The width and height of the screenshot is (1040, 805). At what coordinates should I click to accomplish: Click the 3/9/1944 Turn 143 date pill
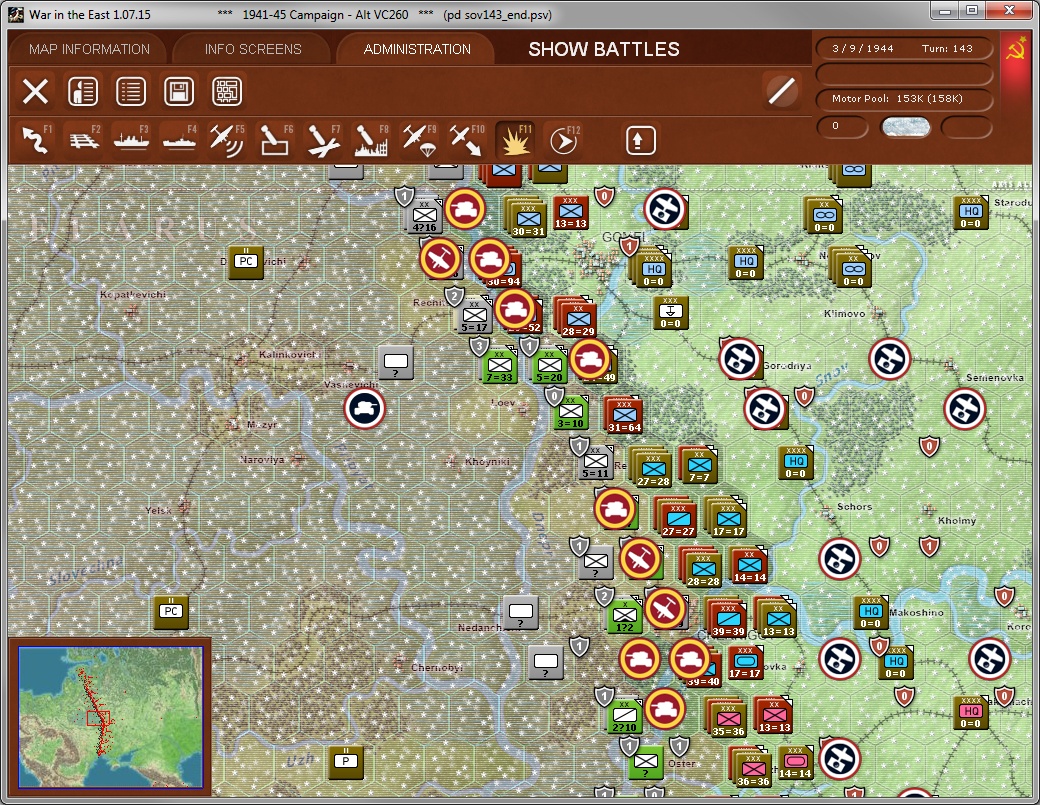click(x=903, y=48)
